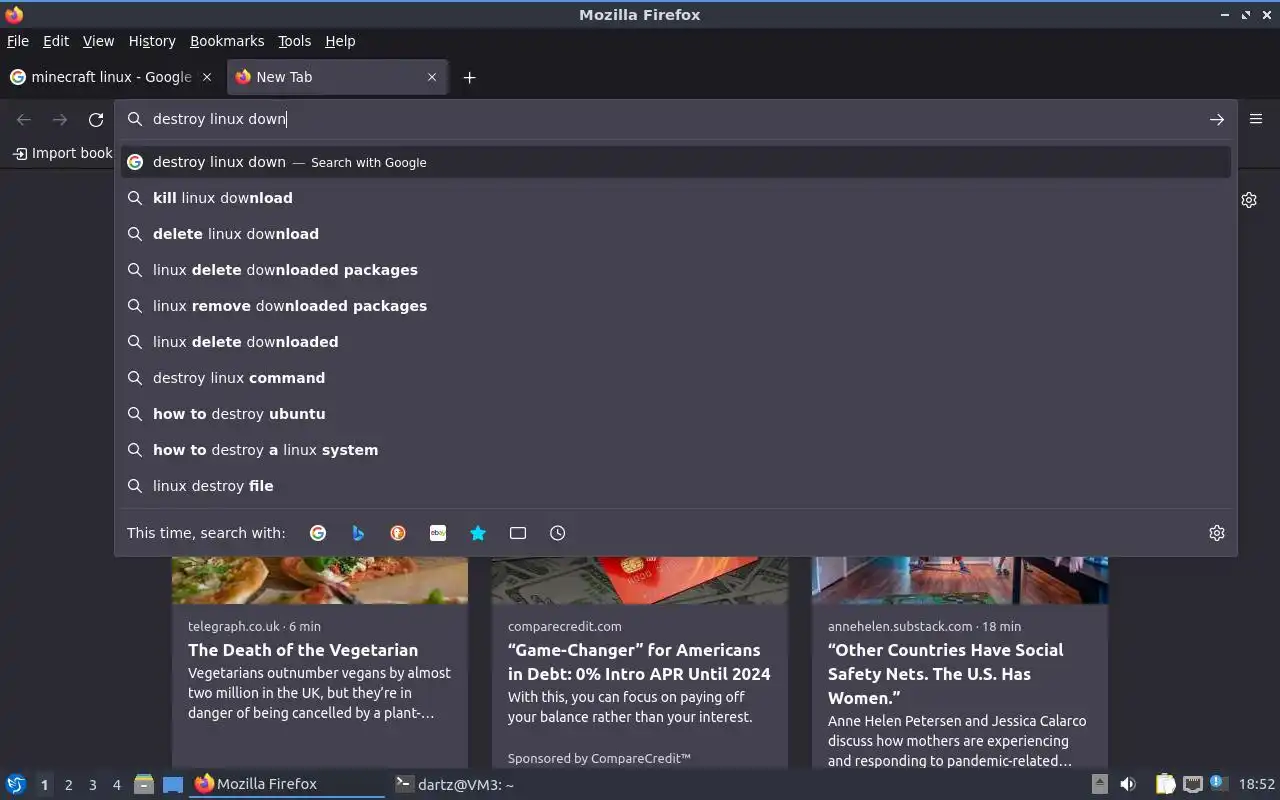Choose suggestion 'kill linux download'

coord(675,198)
